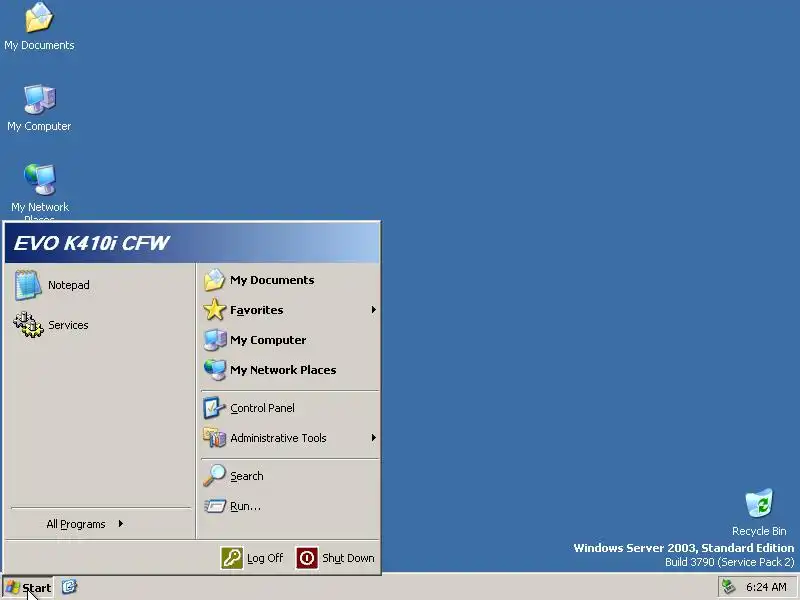Click the EVO K410i CFW user name header

[91, 243]
